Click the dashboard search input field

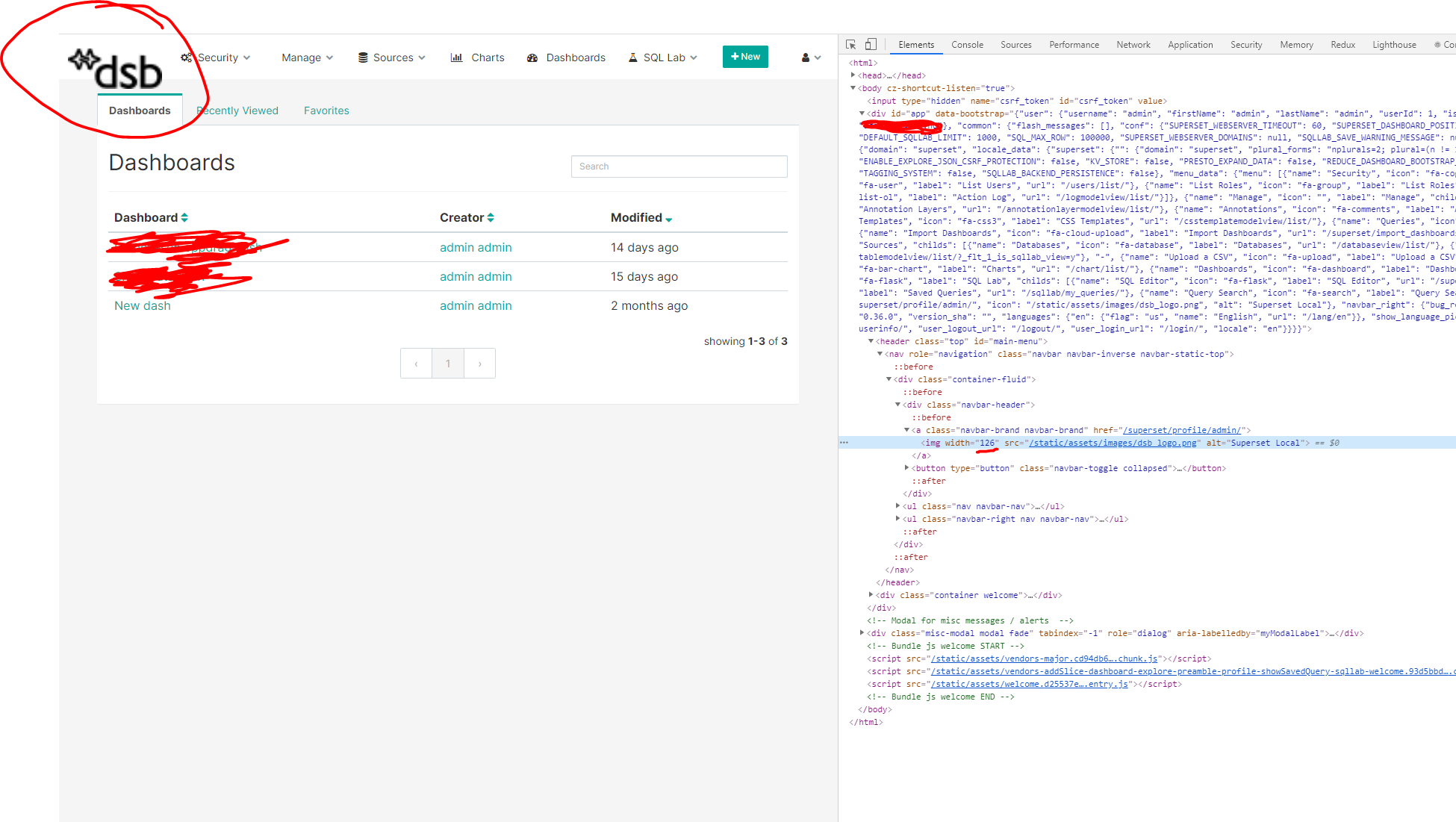coord(679,166)
